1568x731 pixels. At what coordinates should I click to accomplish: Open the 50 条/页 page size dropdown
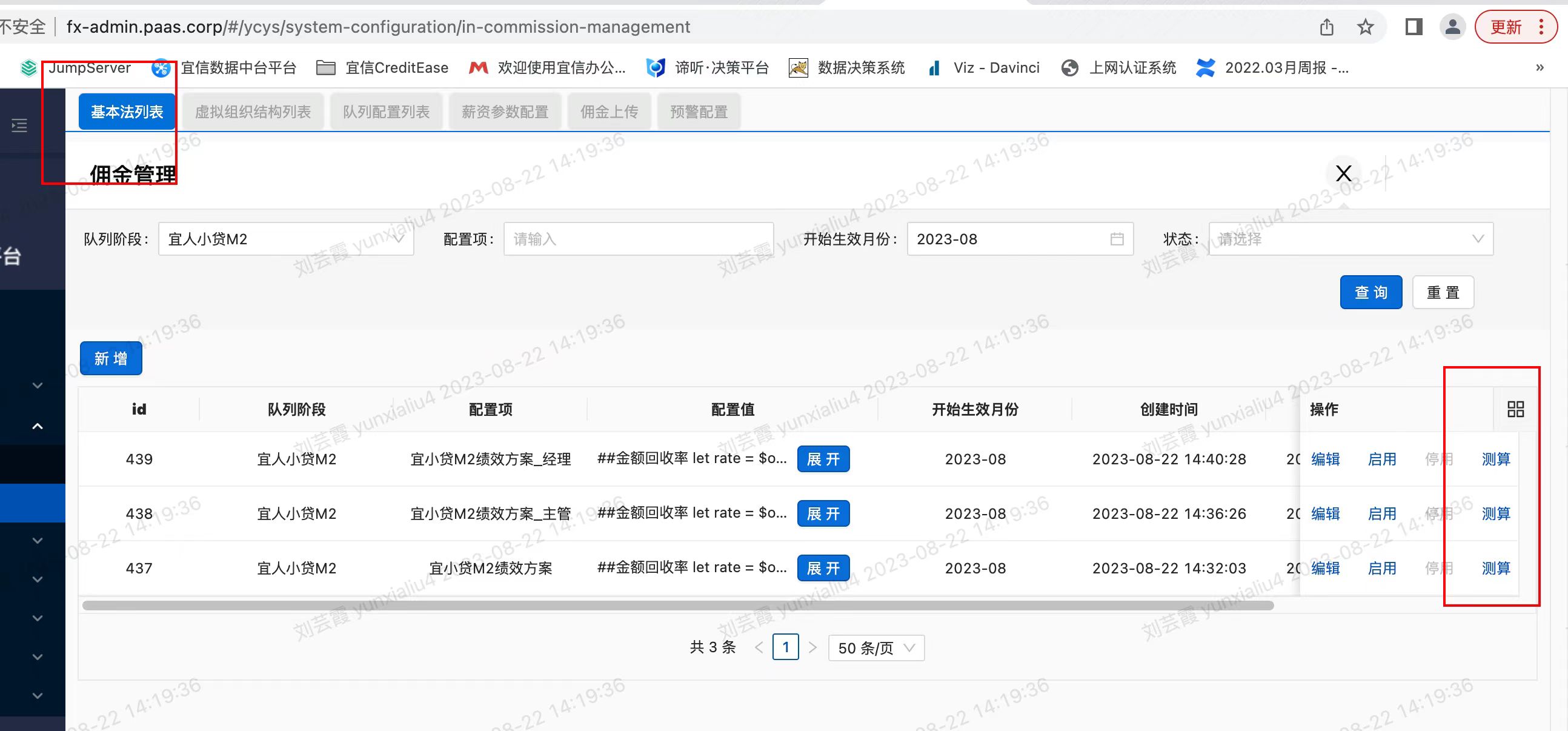(x=876, y=647)
